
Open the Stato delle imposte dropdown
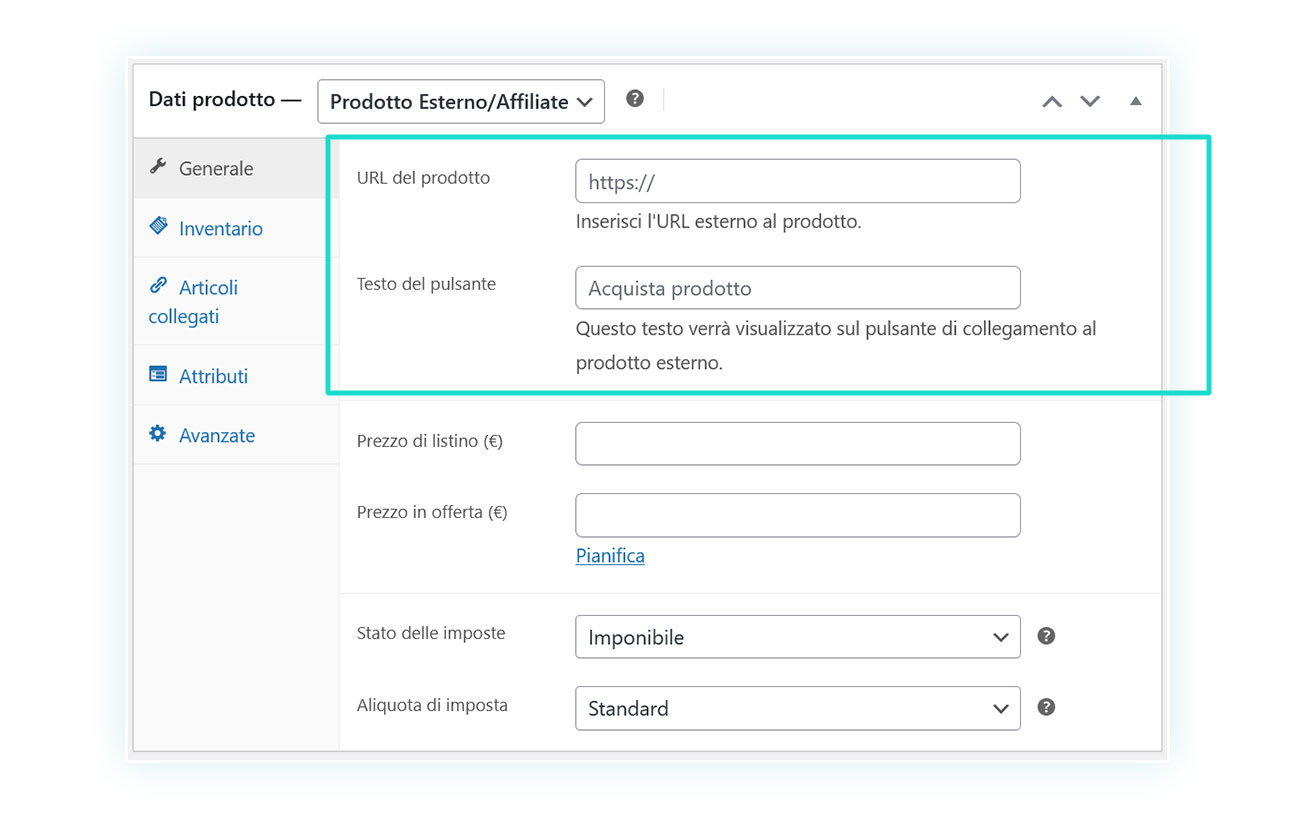point(798,637)
